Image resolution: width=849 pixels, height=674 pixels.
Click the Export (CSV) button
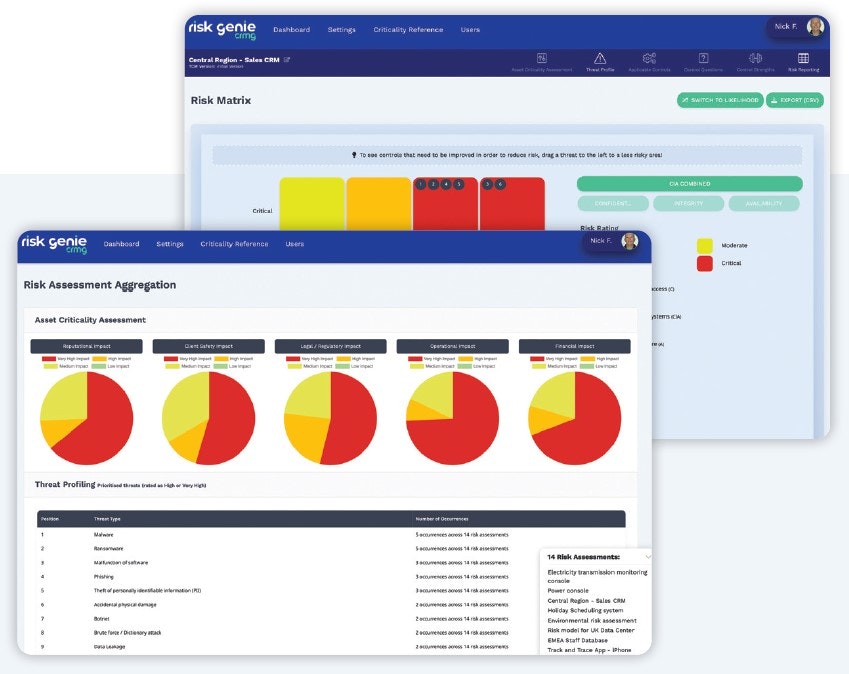click(795, 100)
